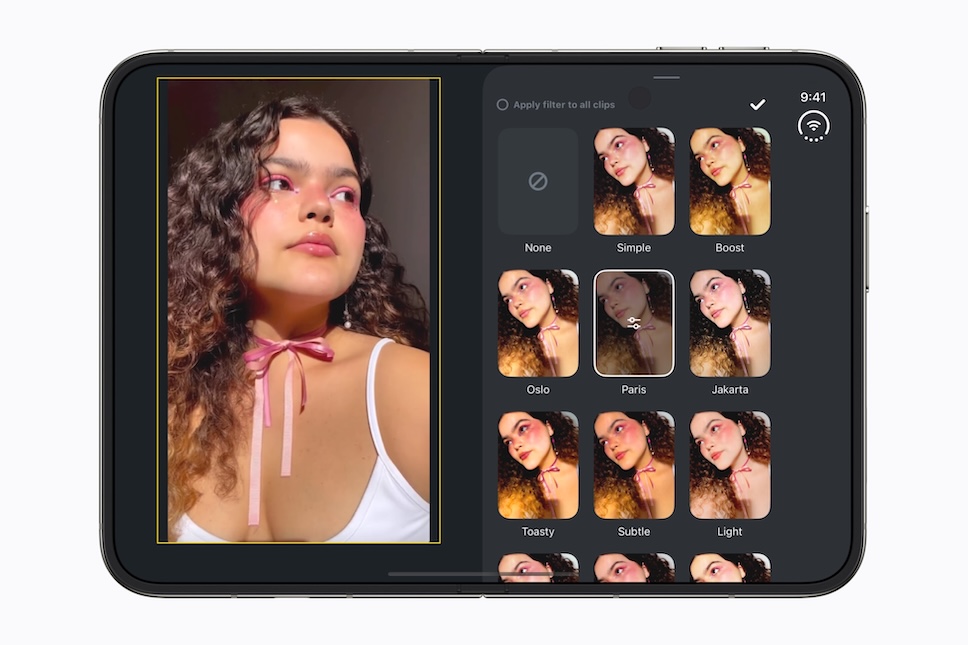Click the Simple label text
Screen dimensions: 968x645
click(x=633, y=248)
